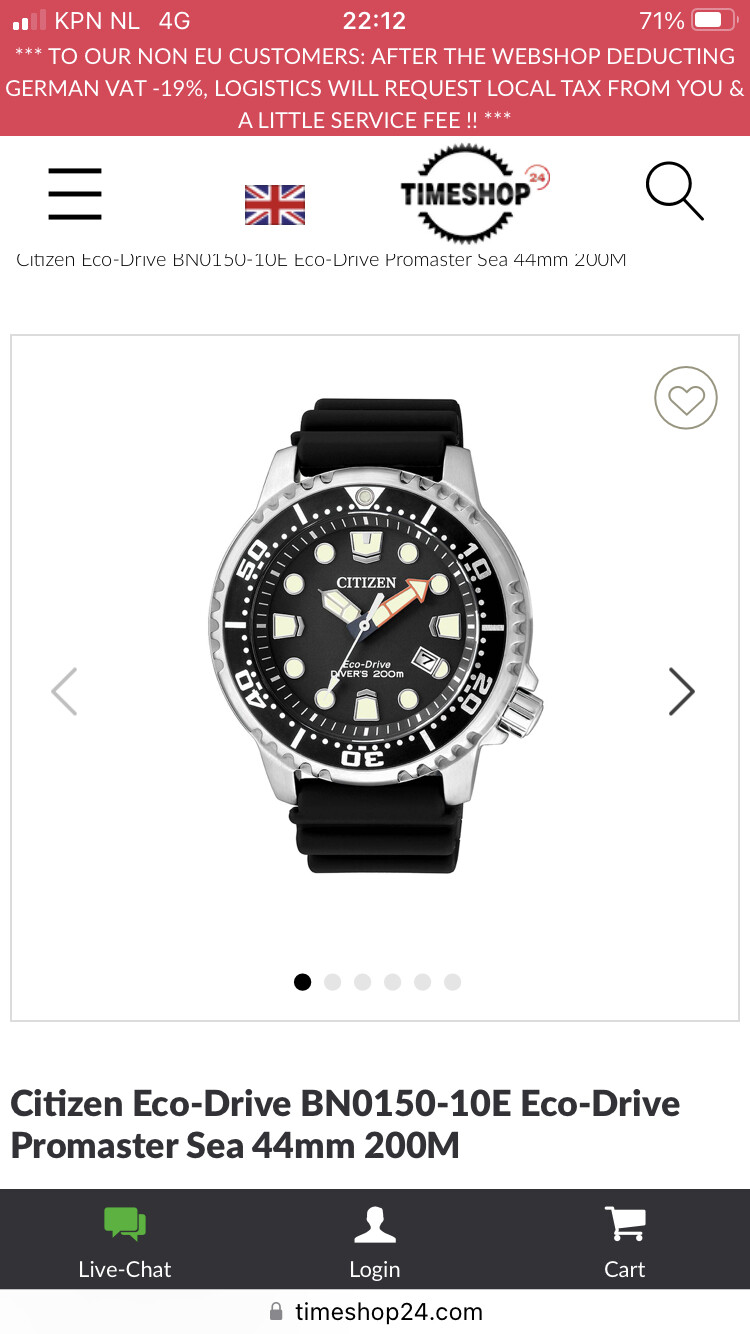Select the third image carousel dot

click(x=363, y=982)
